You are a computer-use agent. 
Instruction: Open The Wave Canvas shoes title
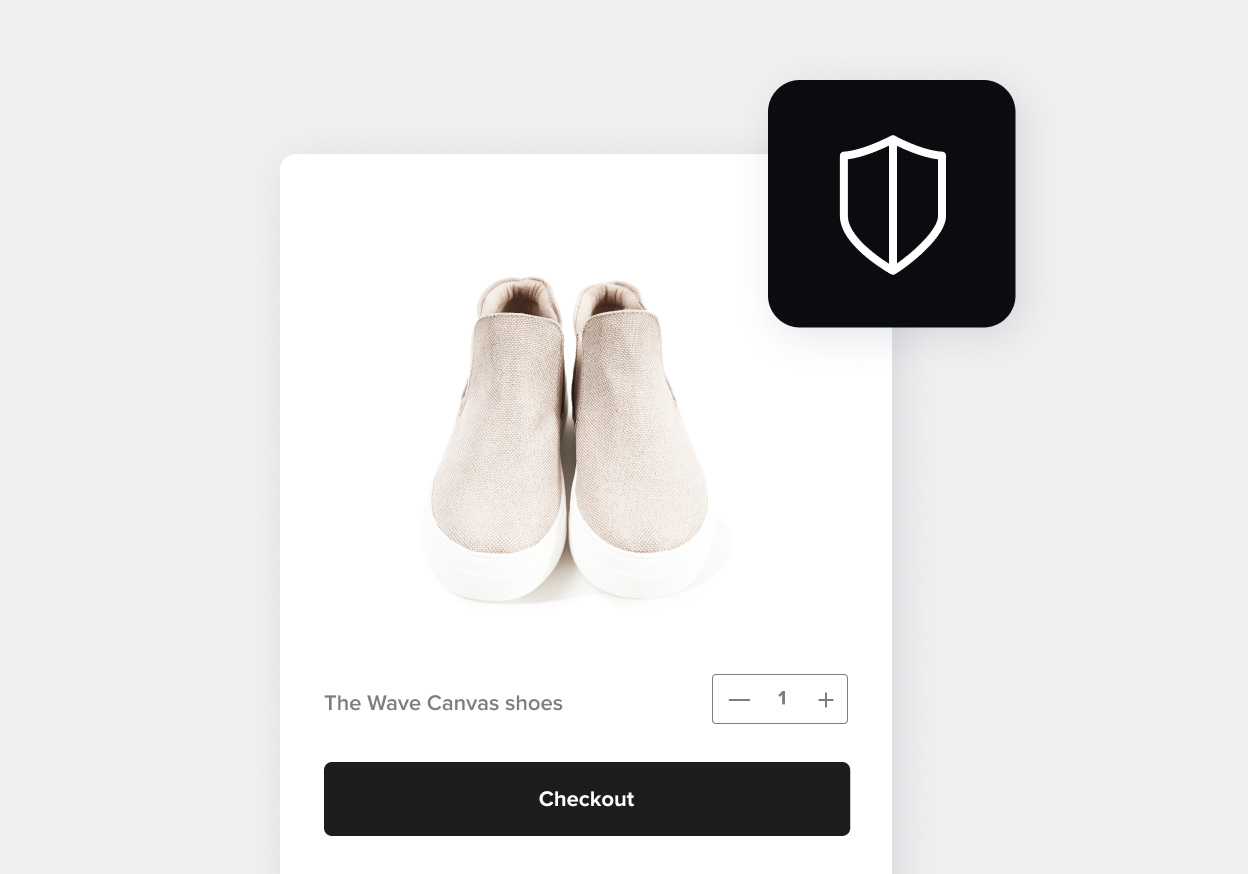443,703
